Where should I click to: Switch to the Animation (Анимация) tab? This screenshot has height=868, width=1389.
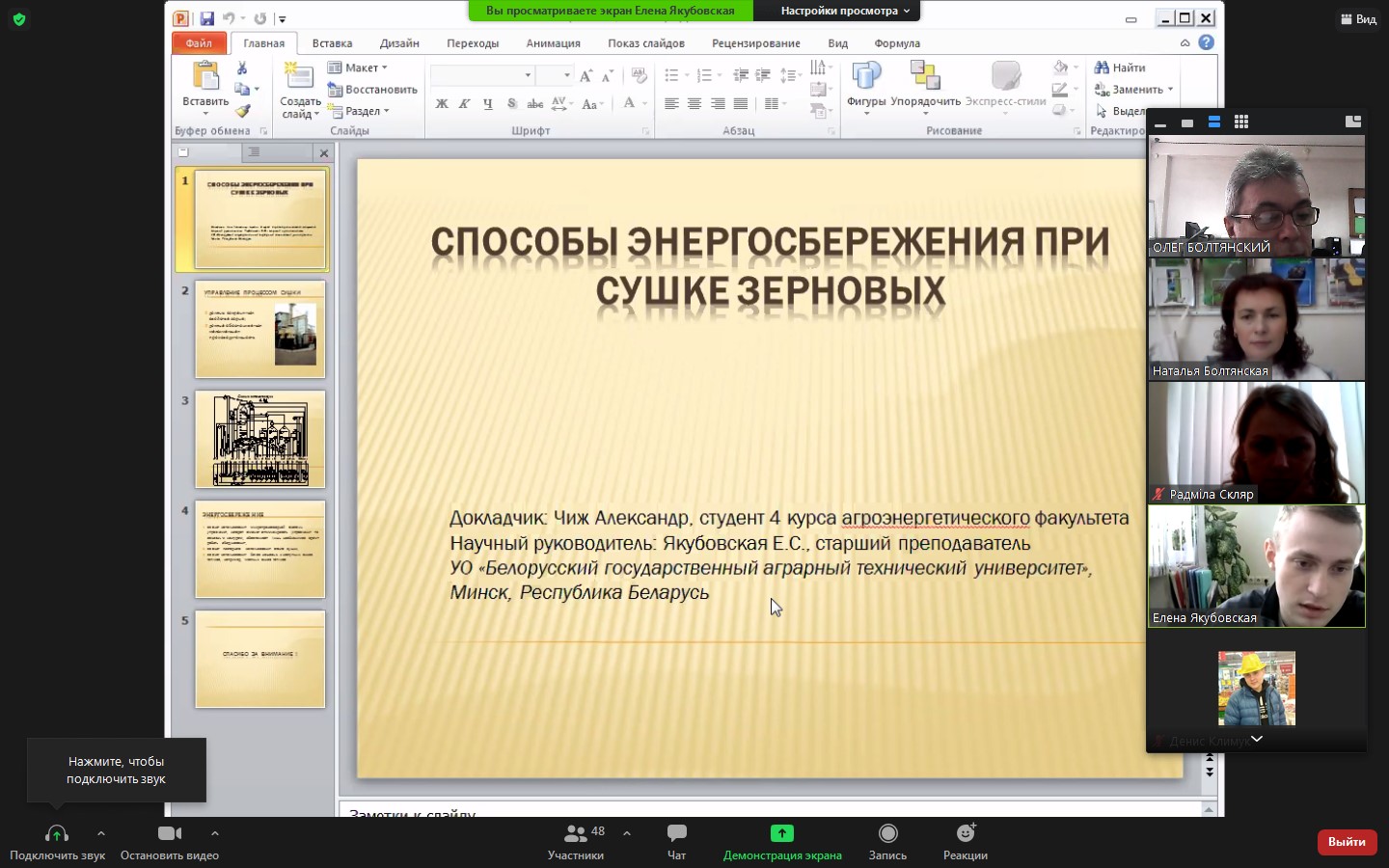click(553, 43)
